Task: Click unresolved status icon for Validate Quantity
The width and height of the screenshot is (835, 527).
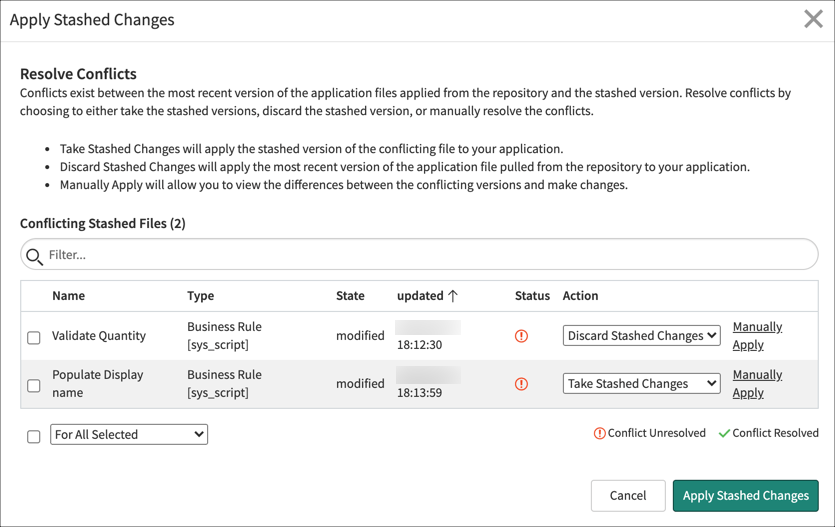Action: tap(521, 336)
